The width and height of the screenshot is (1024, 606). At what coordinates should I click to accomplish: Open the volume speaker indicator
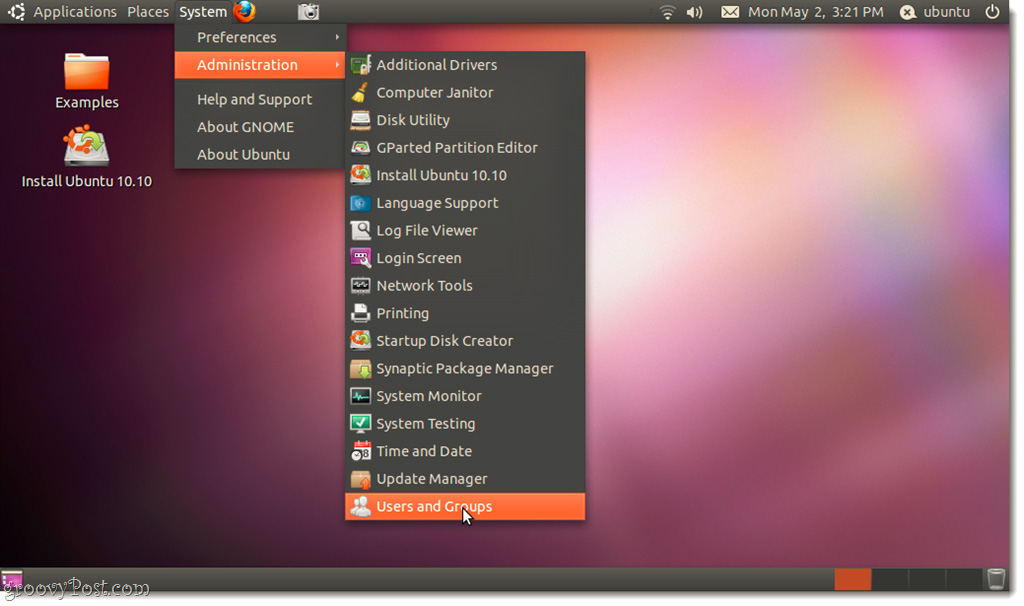[694, 12]
